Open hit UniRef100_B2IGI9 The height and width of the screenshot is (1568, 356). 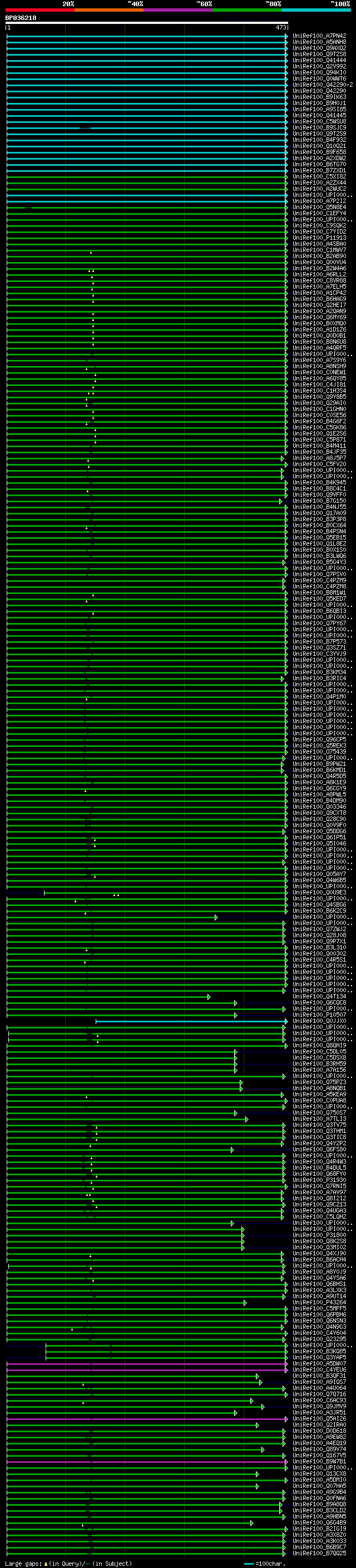coord(319,1529)
